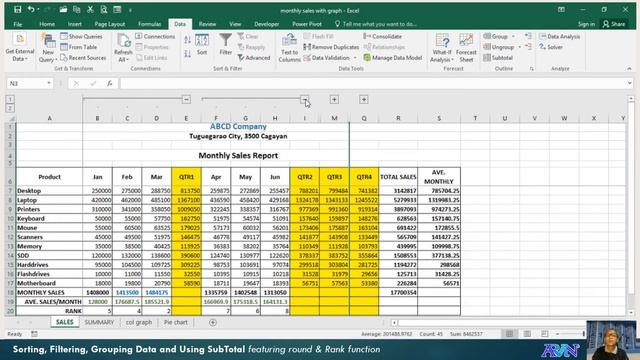Viewport: 640px width, 360px height.
Task: Undo the last action in the quick access toolbar
Action: (31, 9)
